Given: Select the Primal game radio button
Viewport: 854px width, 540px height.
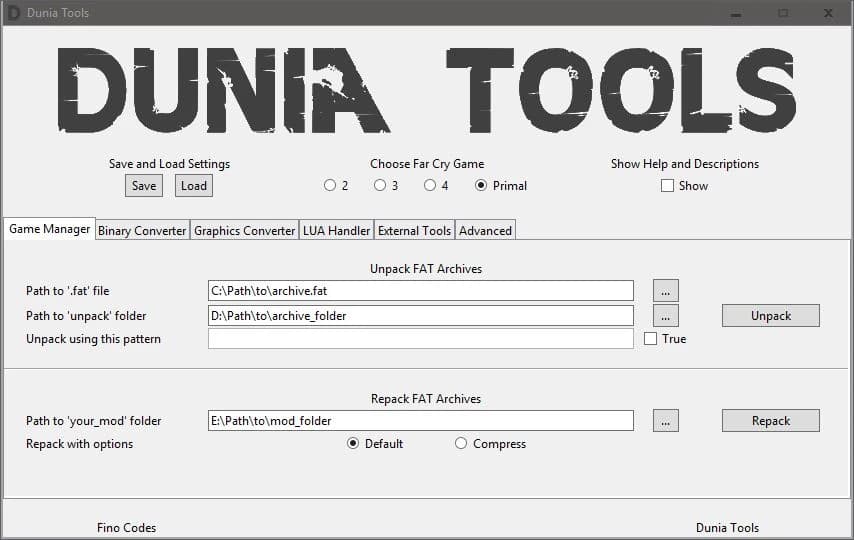Looking at the screenshot, I should tap(480, 185).
